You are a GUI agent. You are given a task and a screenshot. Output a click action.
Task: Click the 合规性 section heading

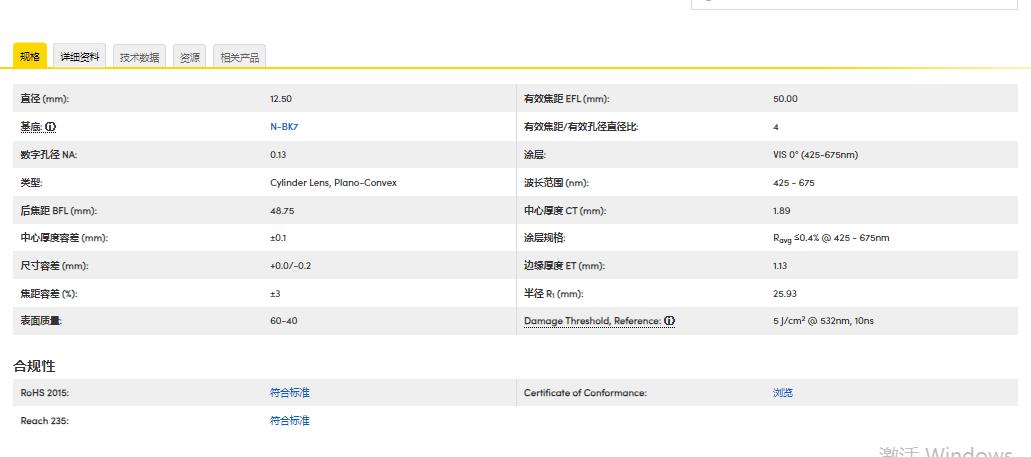click(x=34, y=366)
